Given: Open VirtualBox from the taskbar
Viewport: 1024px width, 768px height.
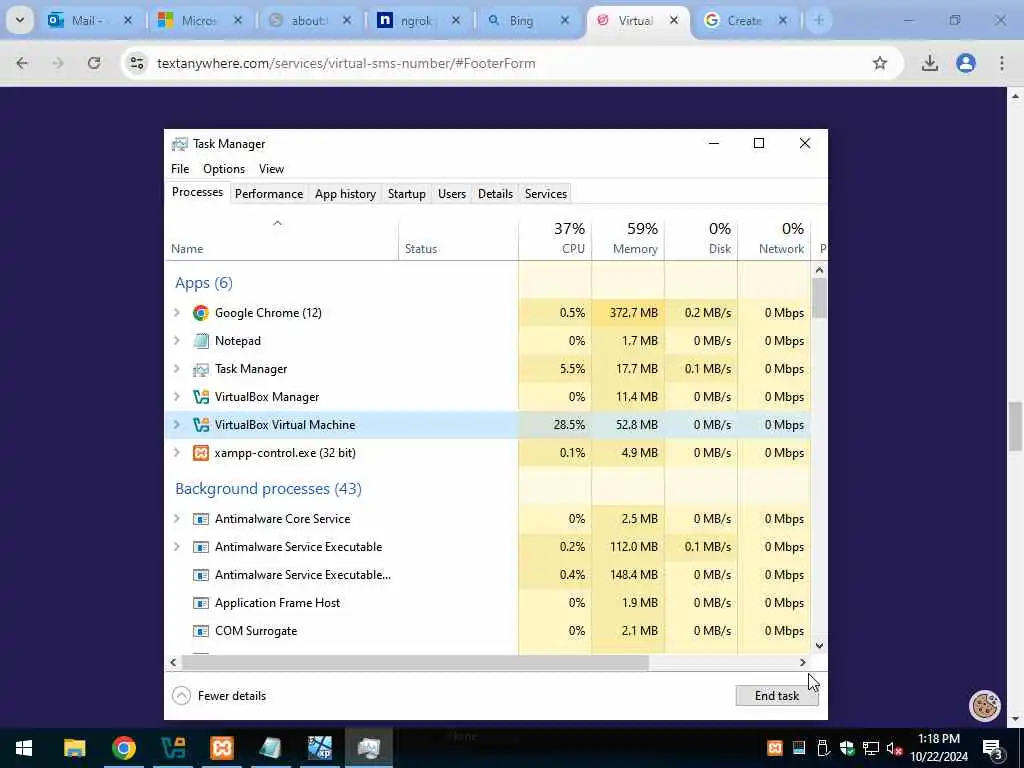Looking at the screenshot, I should 172,748.
